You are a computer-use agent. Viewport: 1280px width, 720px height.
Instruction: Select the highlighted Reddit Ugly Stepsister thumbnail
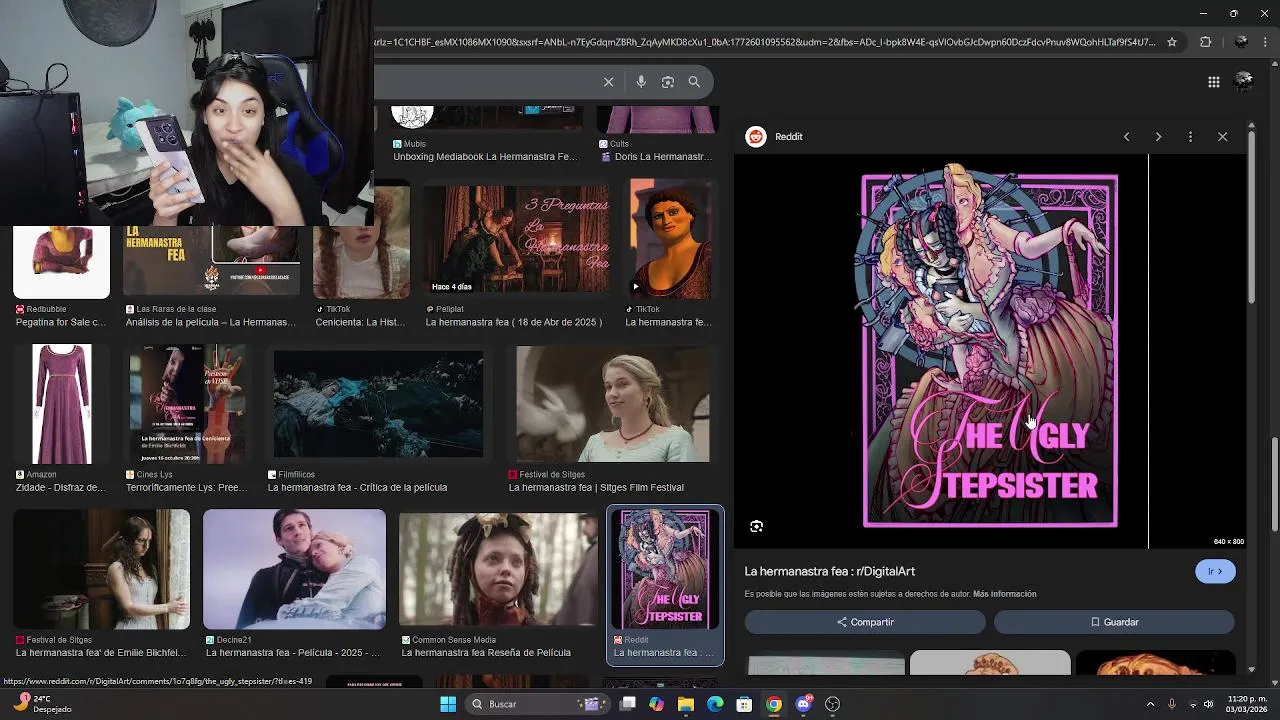click(665, 570)
